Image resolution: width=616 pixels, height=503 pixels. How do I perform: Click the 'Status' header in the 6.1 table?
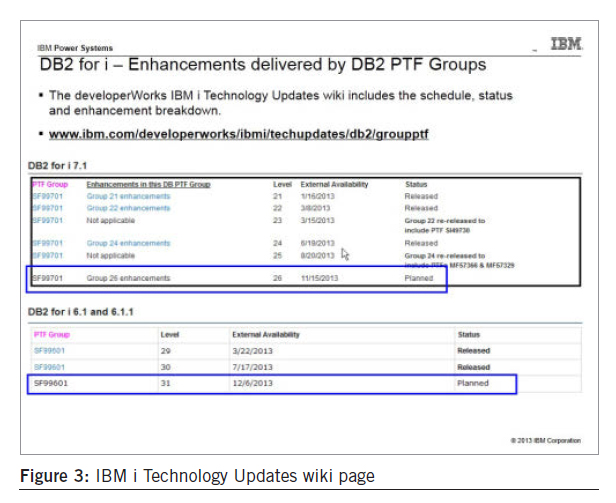pos(469,335)
